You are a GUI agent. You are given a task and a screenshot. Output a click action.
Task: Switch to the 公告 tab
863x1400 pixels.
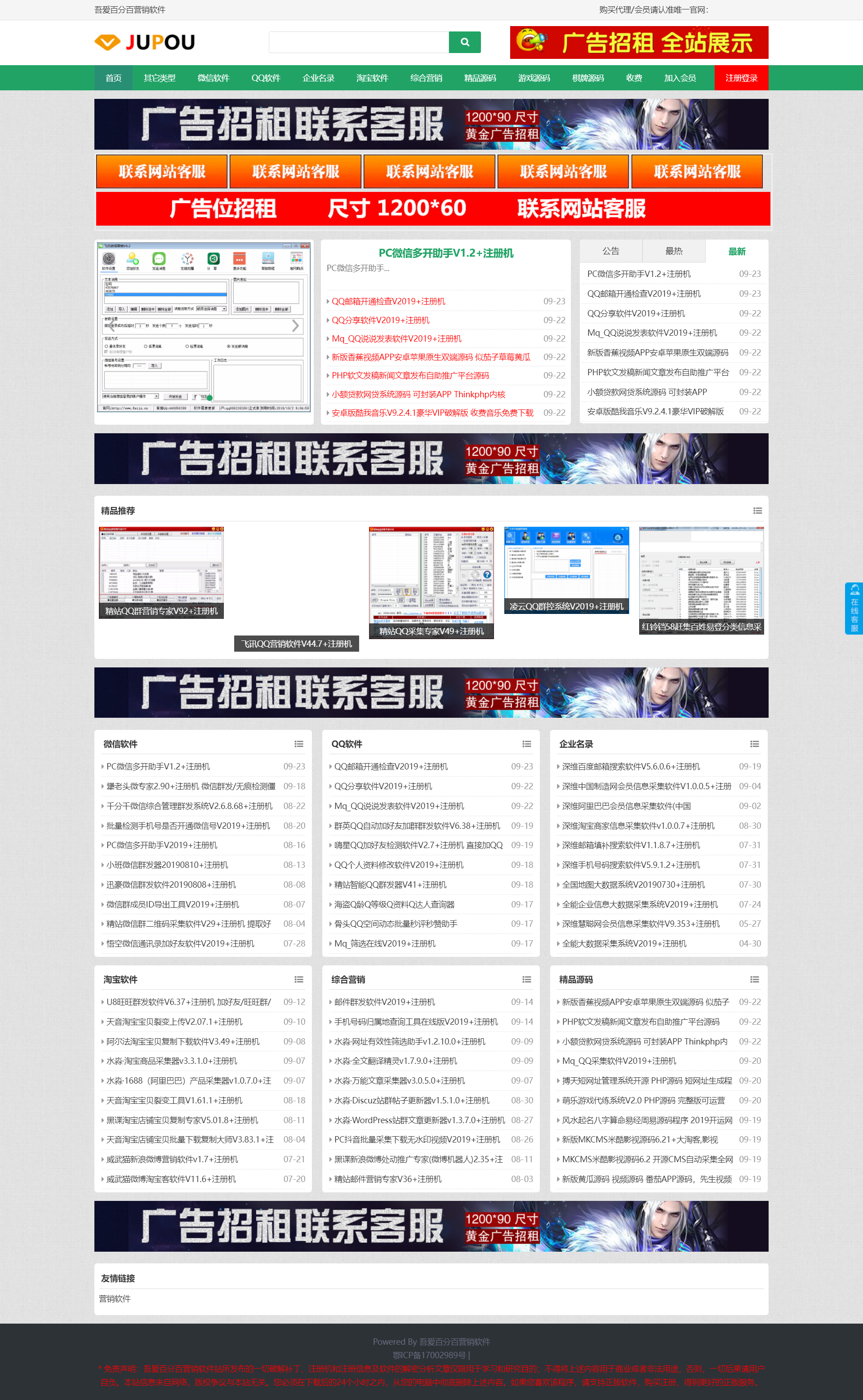(611, 251)
